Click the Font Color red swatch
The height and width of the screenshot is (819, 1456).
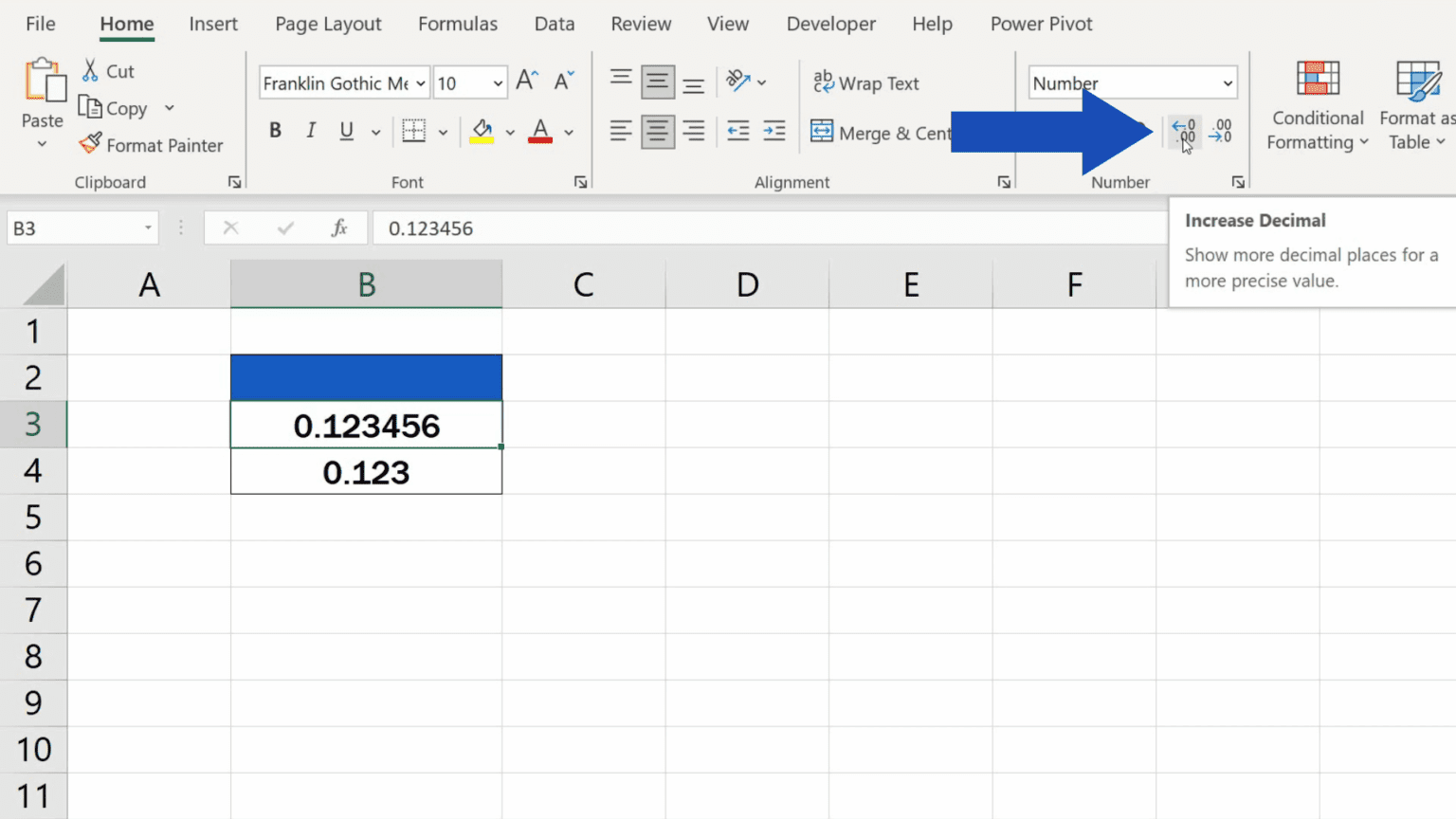538,141
